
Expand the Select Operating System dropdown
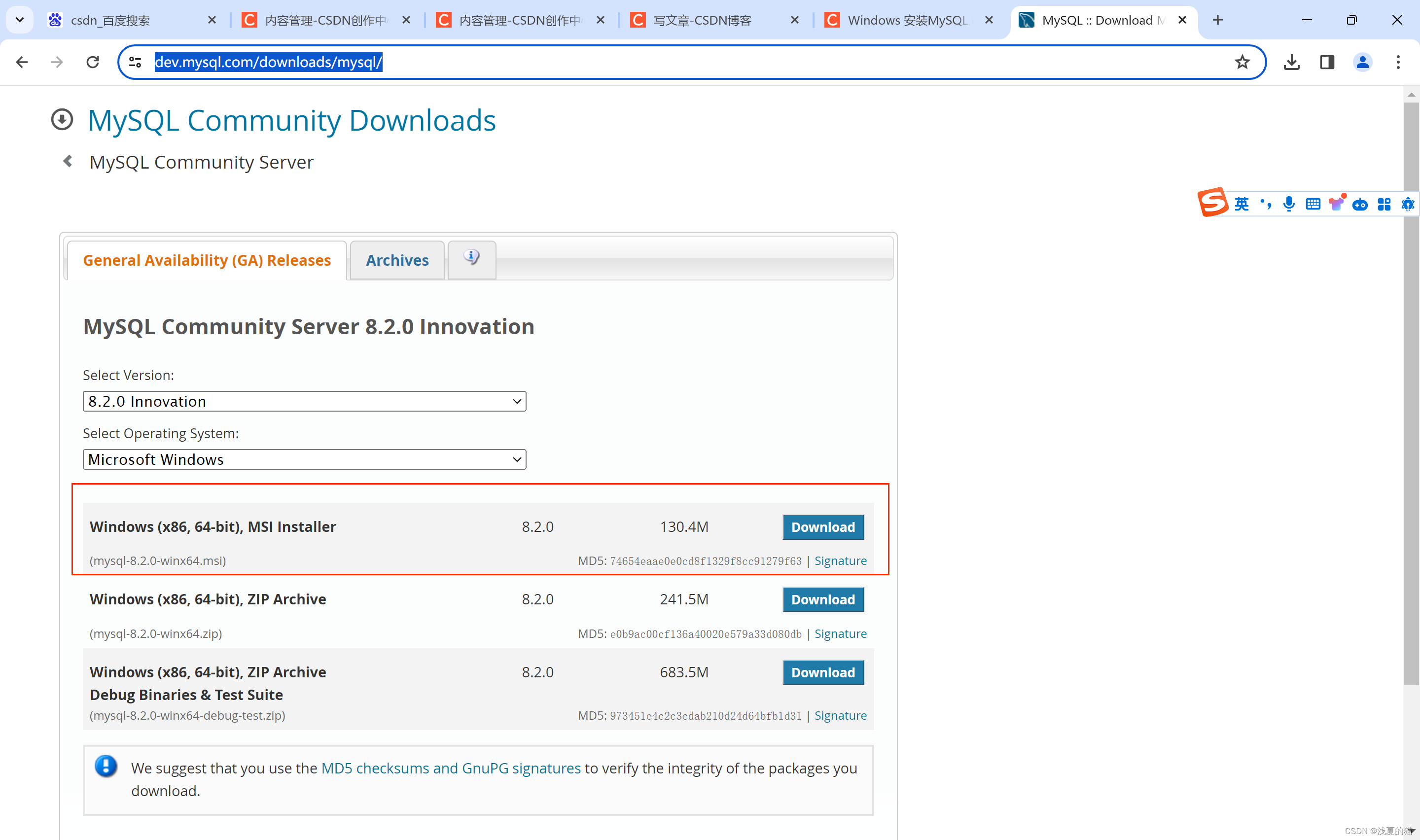click(305, 459)
